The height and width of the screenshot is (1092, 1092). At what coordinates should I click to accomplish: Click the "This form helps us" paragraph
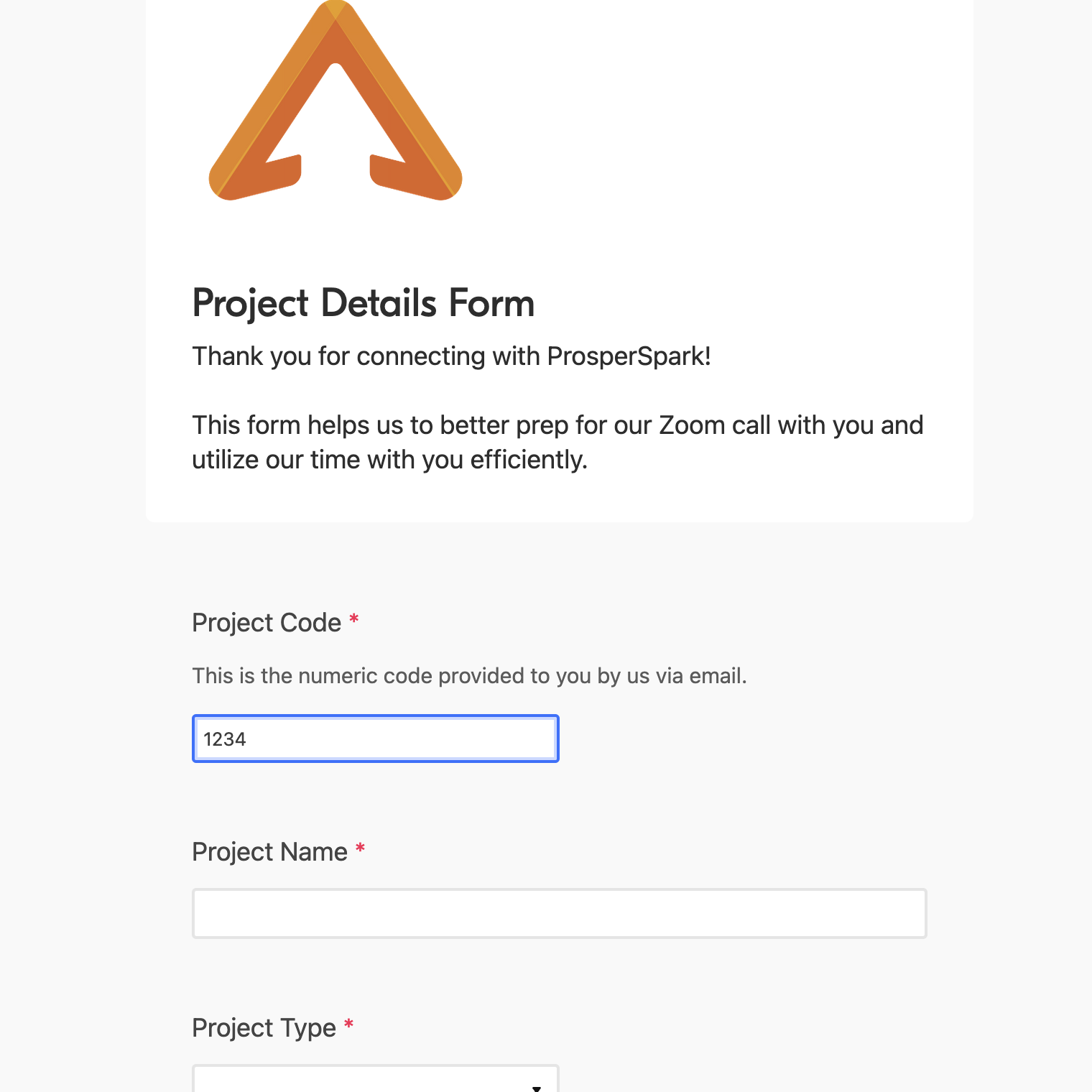click(x=557, y=443)
